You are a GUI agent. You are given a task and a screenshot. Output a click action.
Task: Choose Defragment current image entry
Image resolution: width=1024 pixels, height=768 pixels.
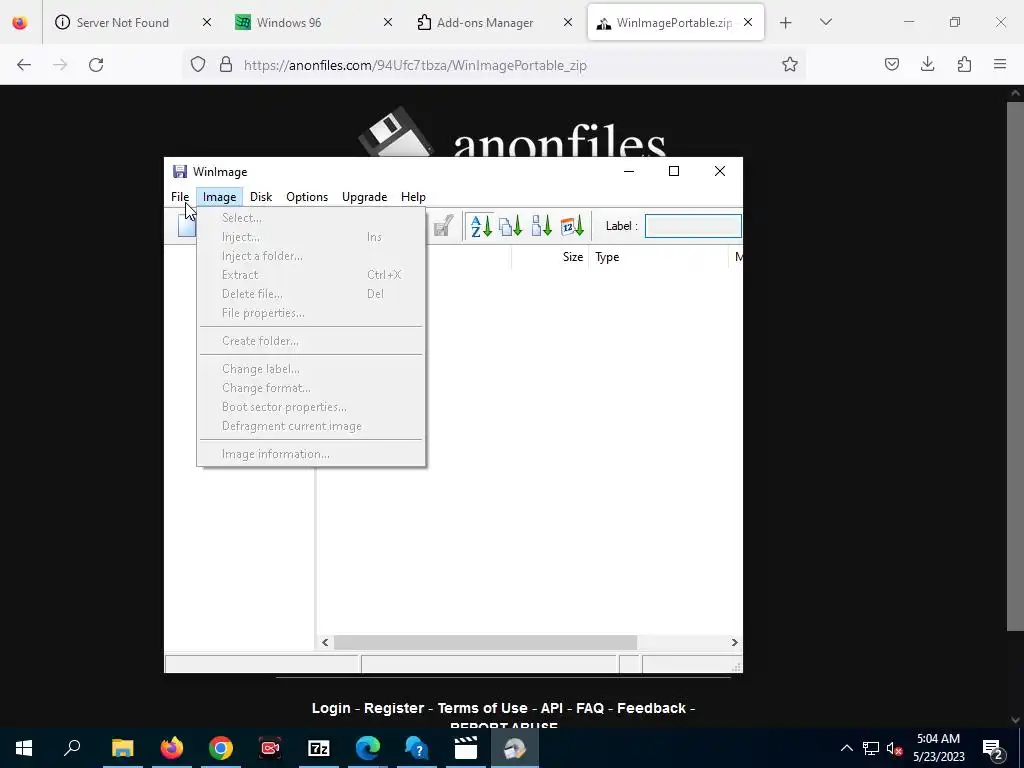tap(312, 426)
